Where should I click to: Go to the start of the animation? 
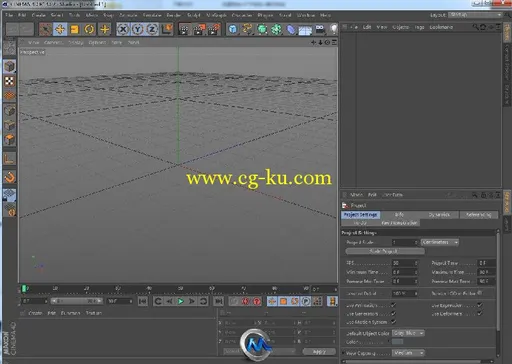pyautogui.click(x=143, y=301)
